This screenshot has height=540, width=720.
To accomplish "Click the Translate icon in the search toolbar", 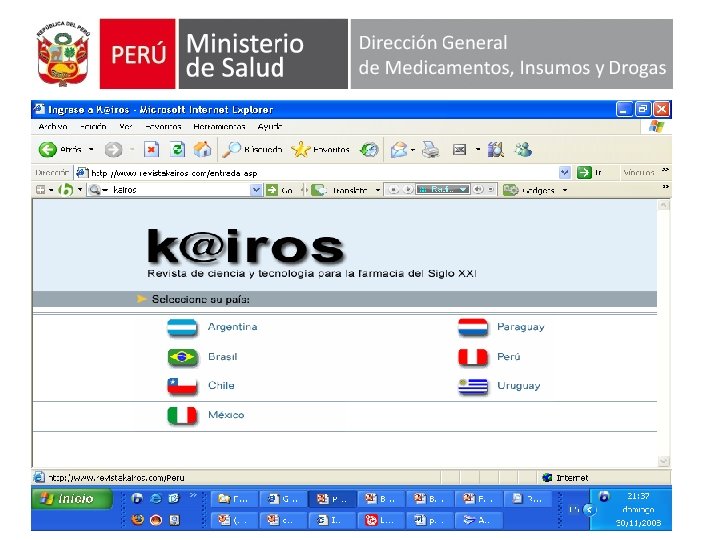I will (x=319, y=190).
